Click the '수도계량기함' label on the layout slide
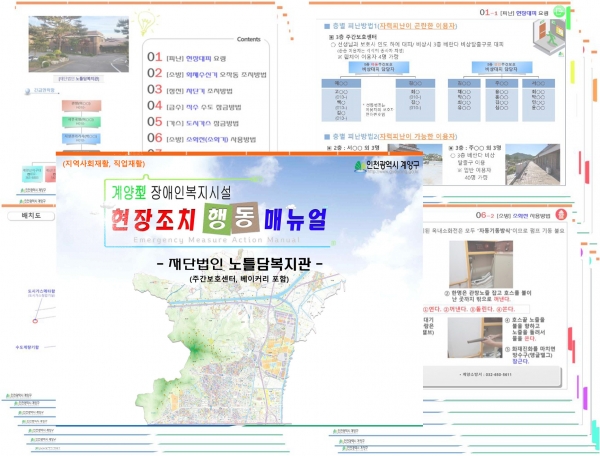600x456 pixels. tap(27, 347)
